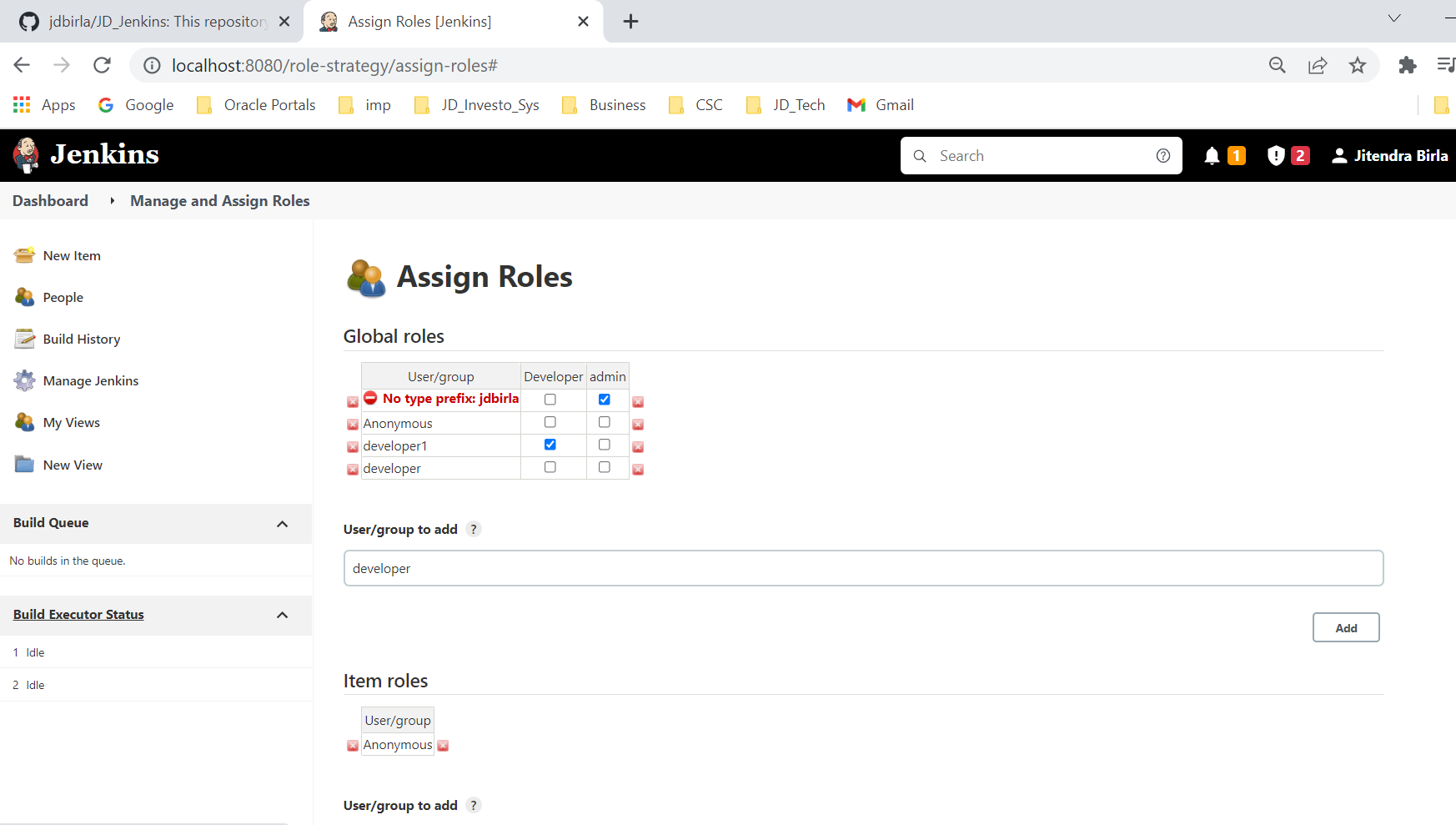This screenshot has height=825, width=1456.
Task: Open the Google bookmark
Action: click(136, 105)
